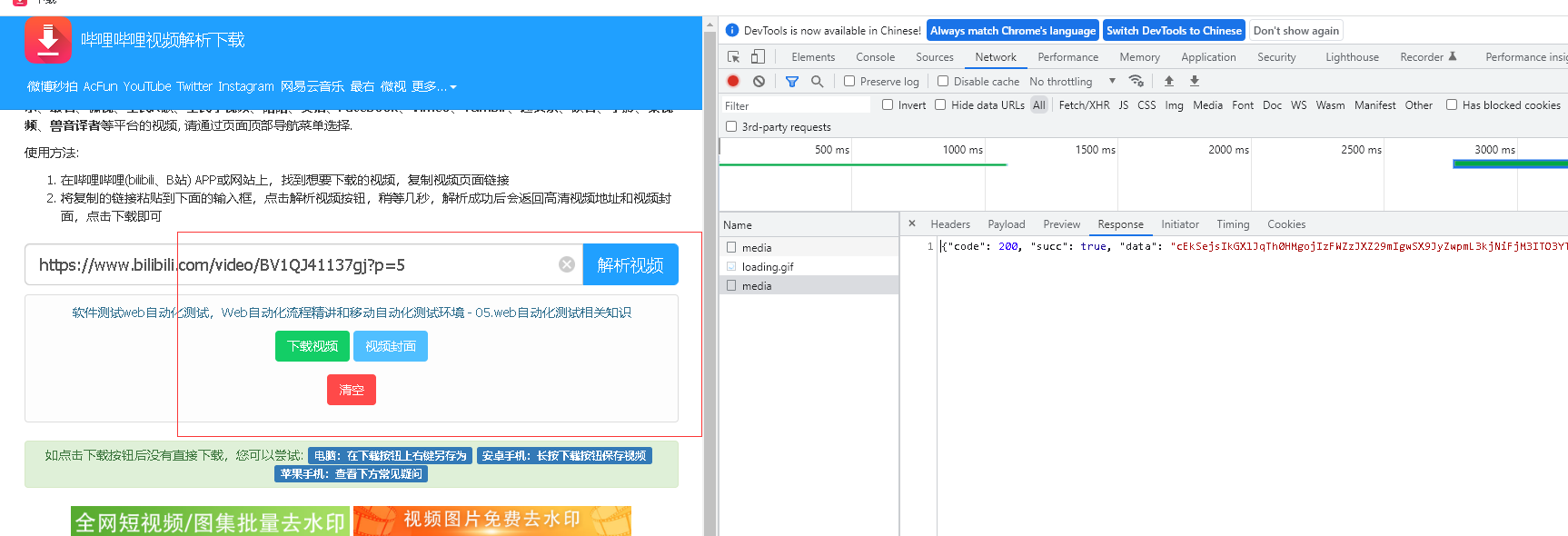Click the DevTools info notice icon
This screenshot has height=536, width=1568.
(x=732, y=30)
